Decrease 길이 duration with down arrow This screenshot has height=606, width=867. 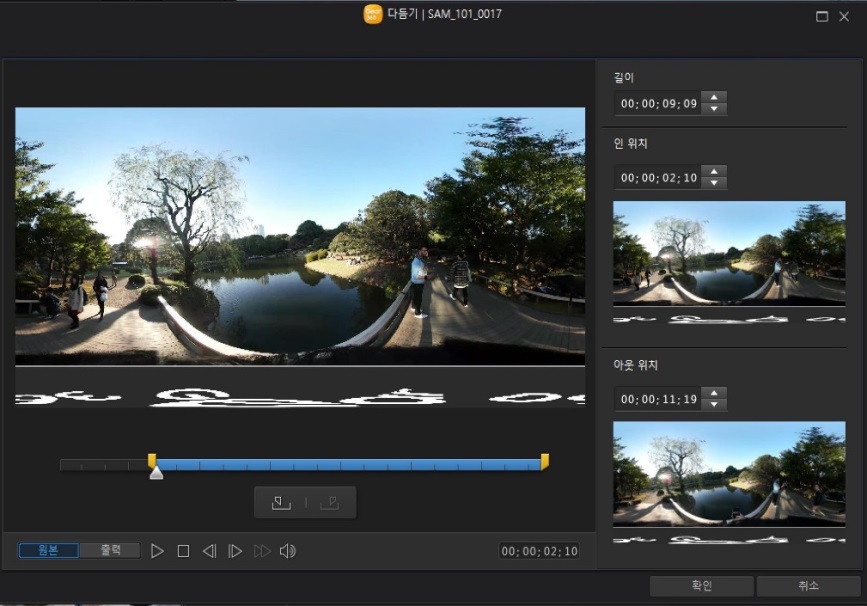pyautogui.click(x=714, y=108)
